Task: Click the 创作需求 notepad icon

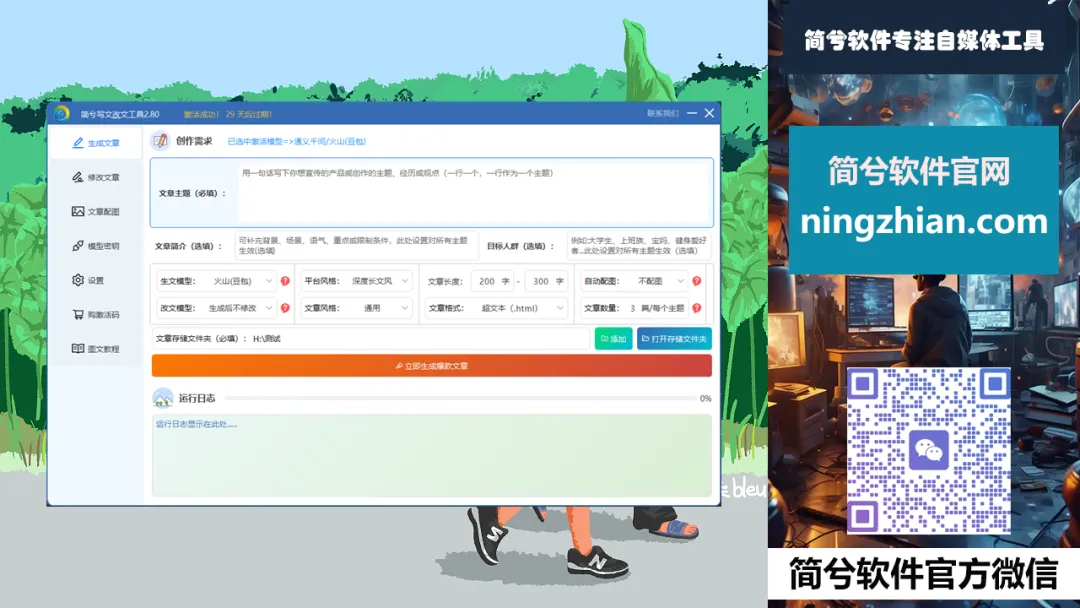Action: coord(160,141)
